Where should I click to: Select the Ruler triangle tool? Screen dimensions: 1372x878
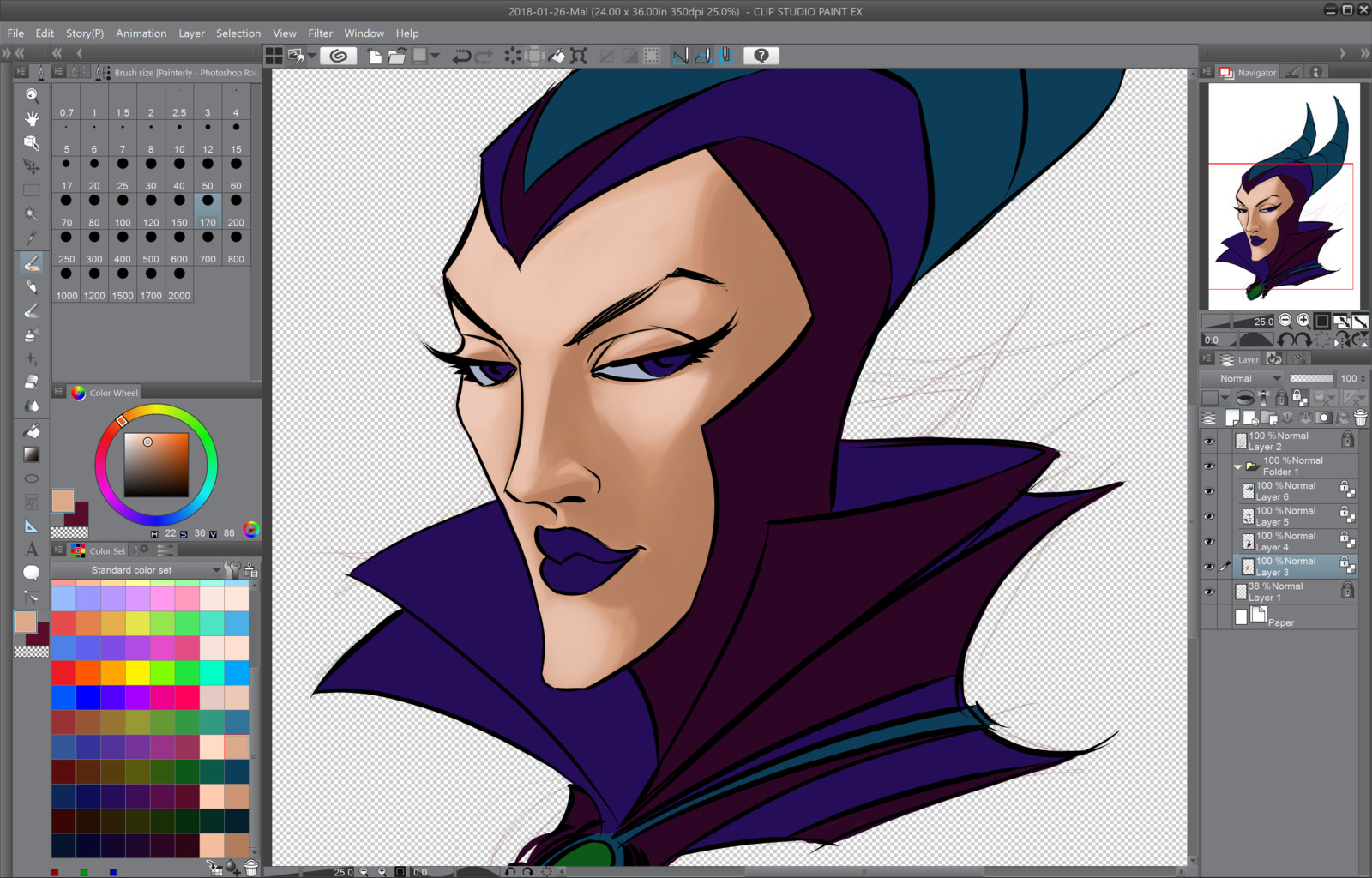point(32,526)
